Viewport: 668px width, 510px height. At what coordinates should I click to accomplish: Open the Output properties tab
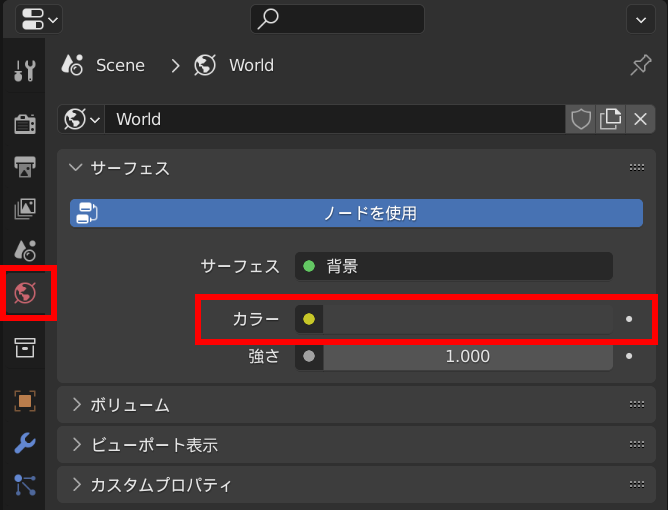pyautogui.click(x=24, y=166)
